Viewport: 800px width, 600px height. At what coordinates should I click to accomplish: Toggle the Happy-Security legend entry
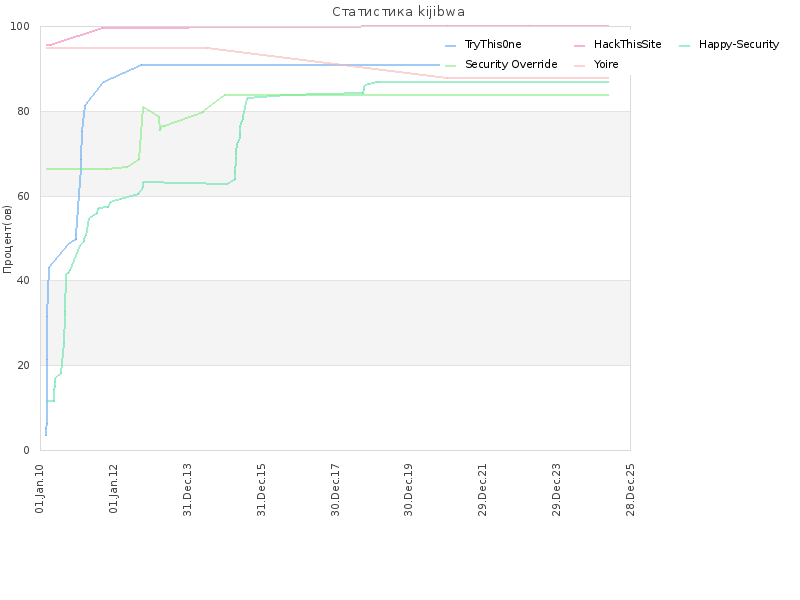click(x=729, y=44)
